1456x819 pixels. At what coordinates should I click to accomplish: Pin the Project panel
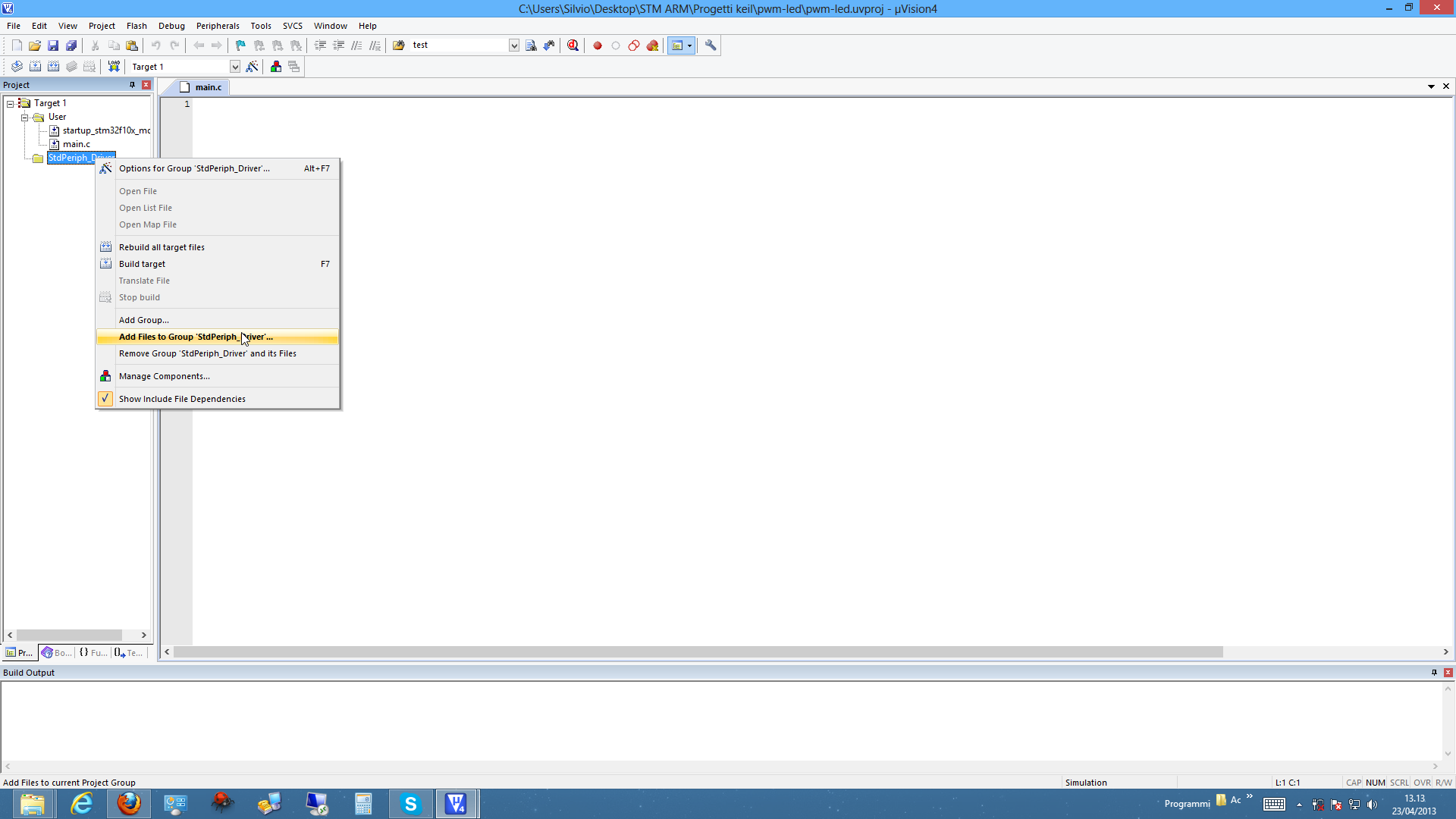point(132,85)
